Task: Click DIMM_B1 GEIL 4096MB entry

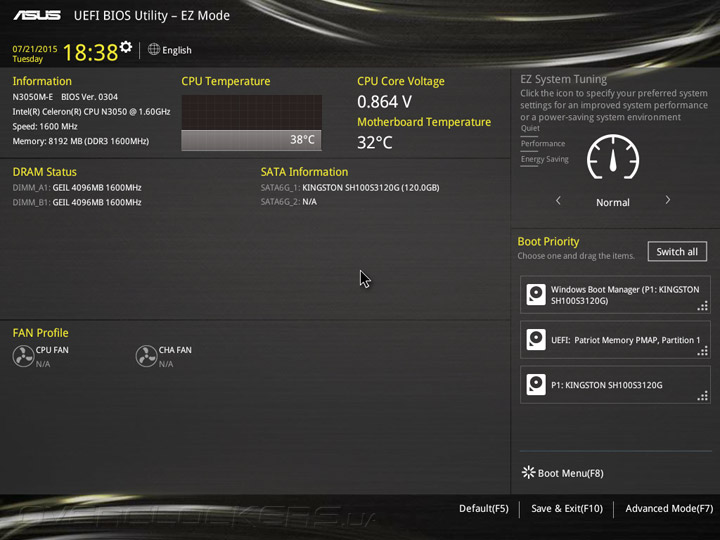Action: pos(77,202)
